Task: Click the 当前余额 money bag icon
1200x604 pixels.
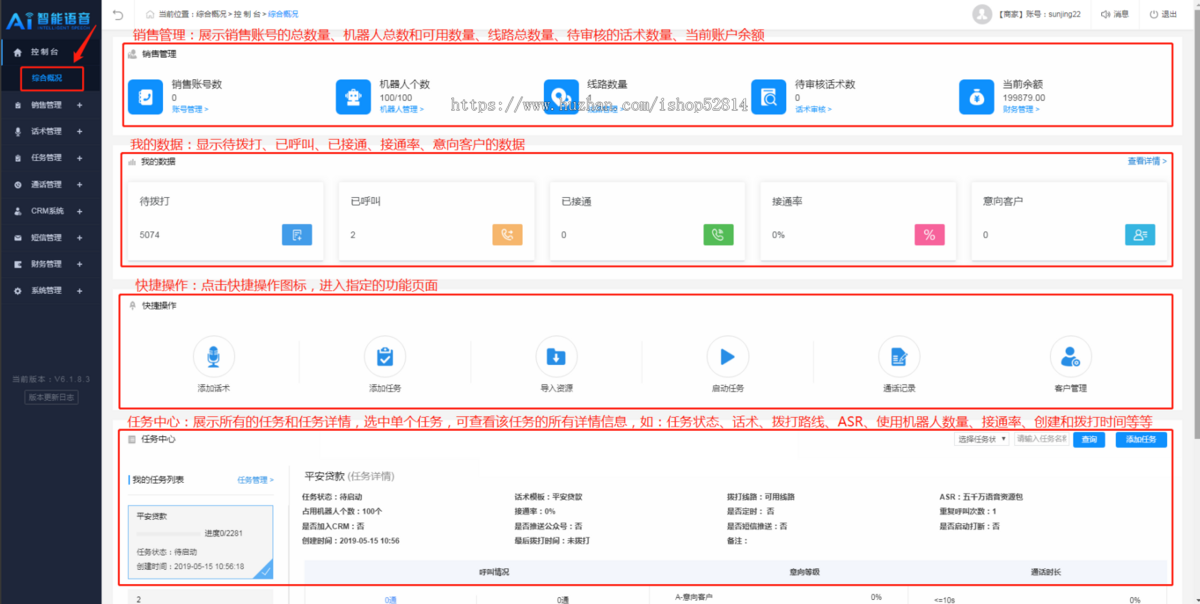Action: pos(975,97)
